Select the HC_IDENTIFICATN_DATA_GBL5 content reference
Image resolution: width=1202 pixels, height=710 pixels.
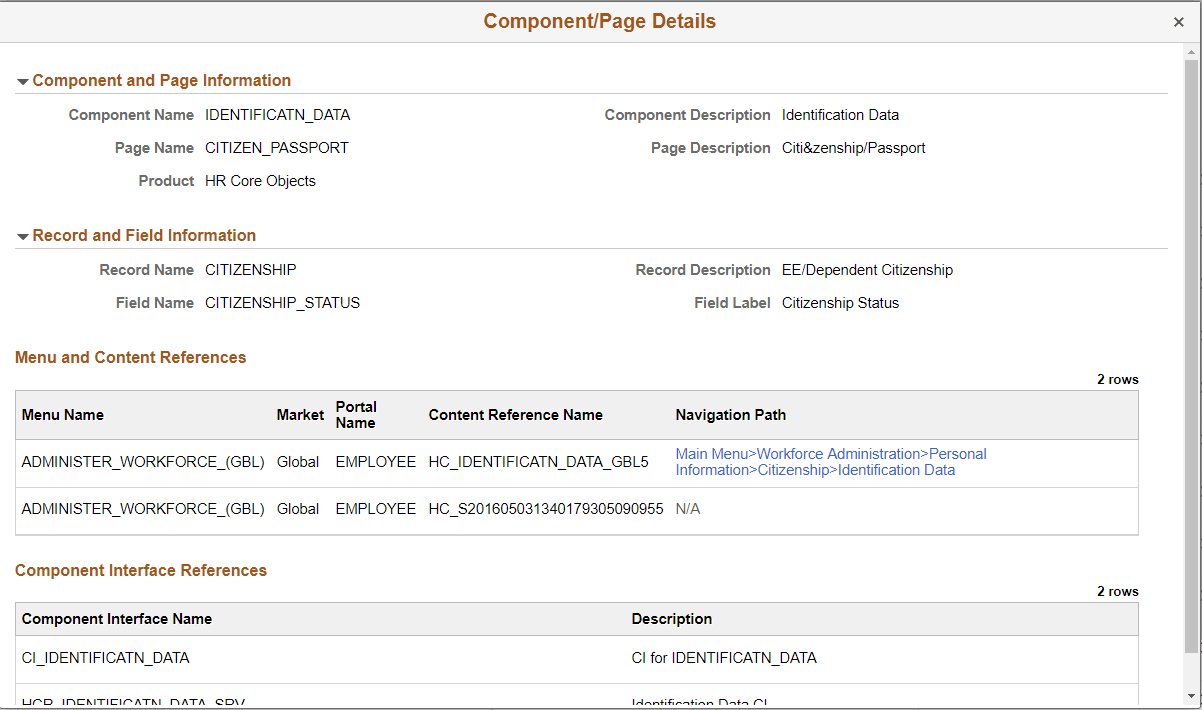point(540,461)
